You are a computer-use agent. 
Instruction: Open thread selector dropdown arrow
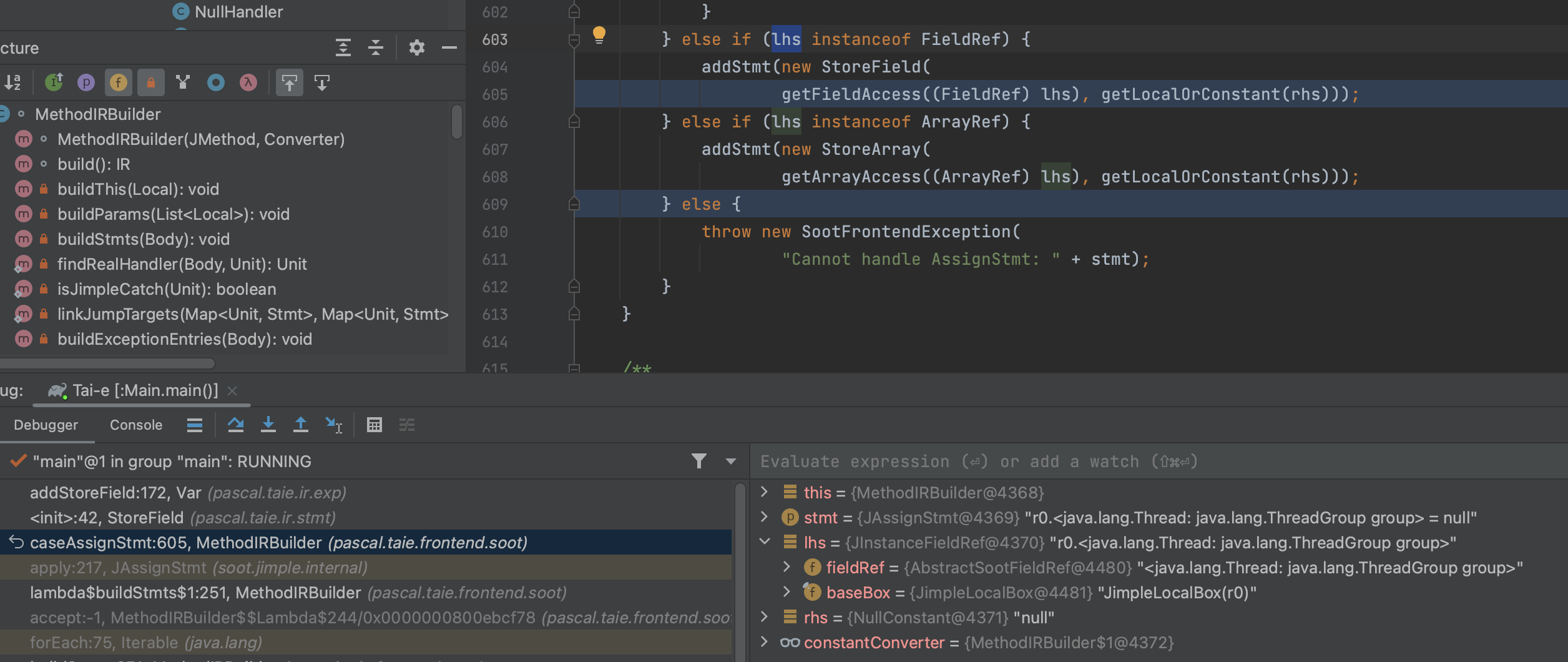[x=731, y=462]
